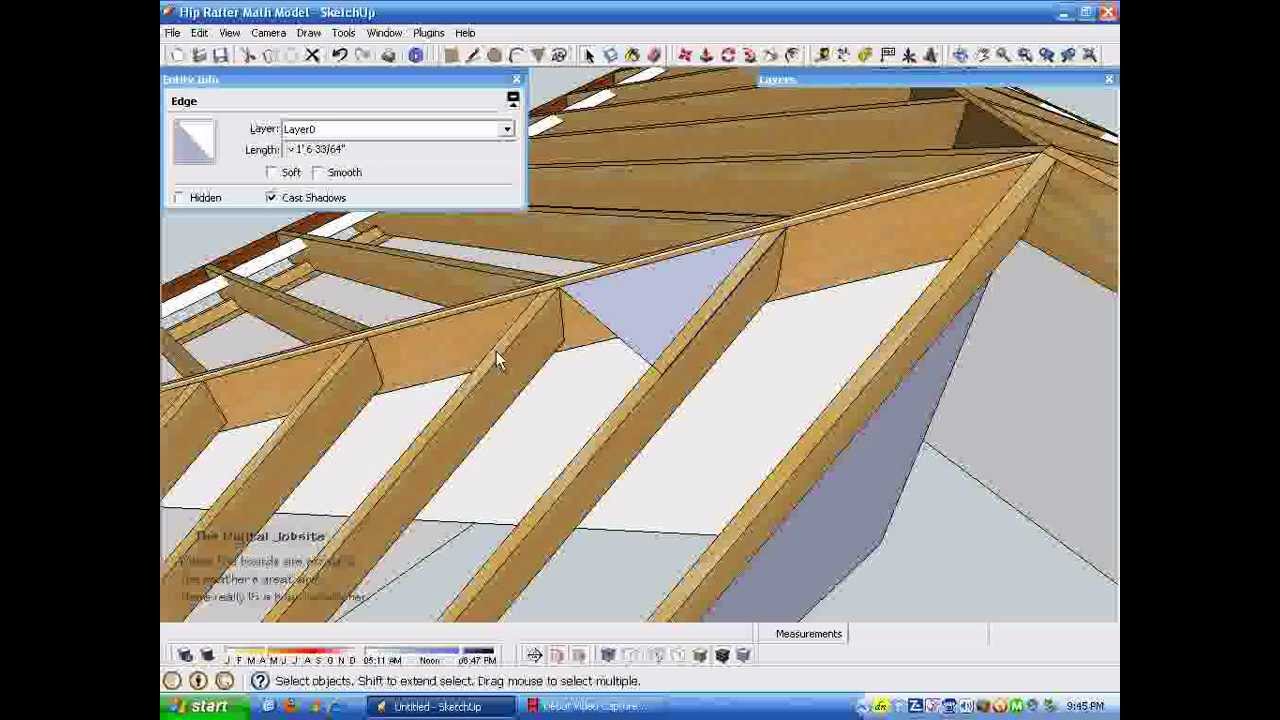Click the Shaded with Textures style icon
The width and height of the screenshot is (1280, 720).
tap(722, 655)
